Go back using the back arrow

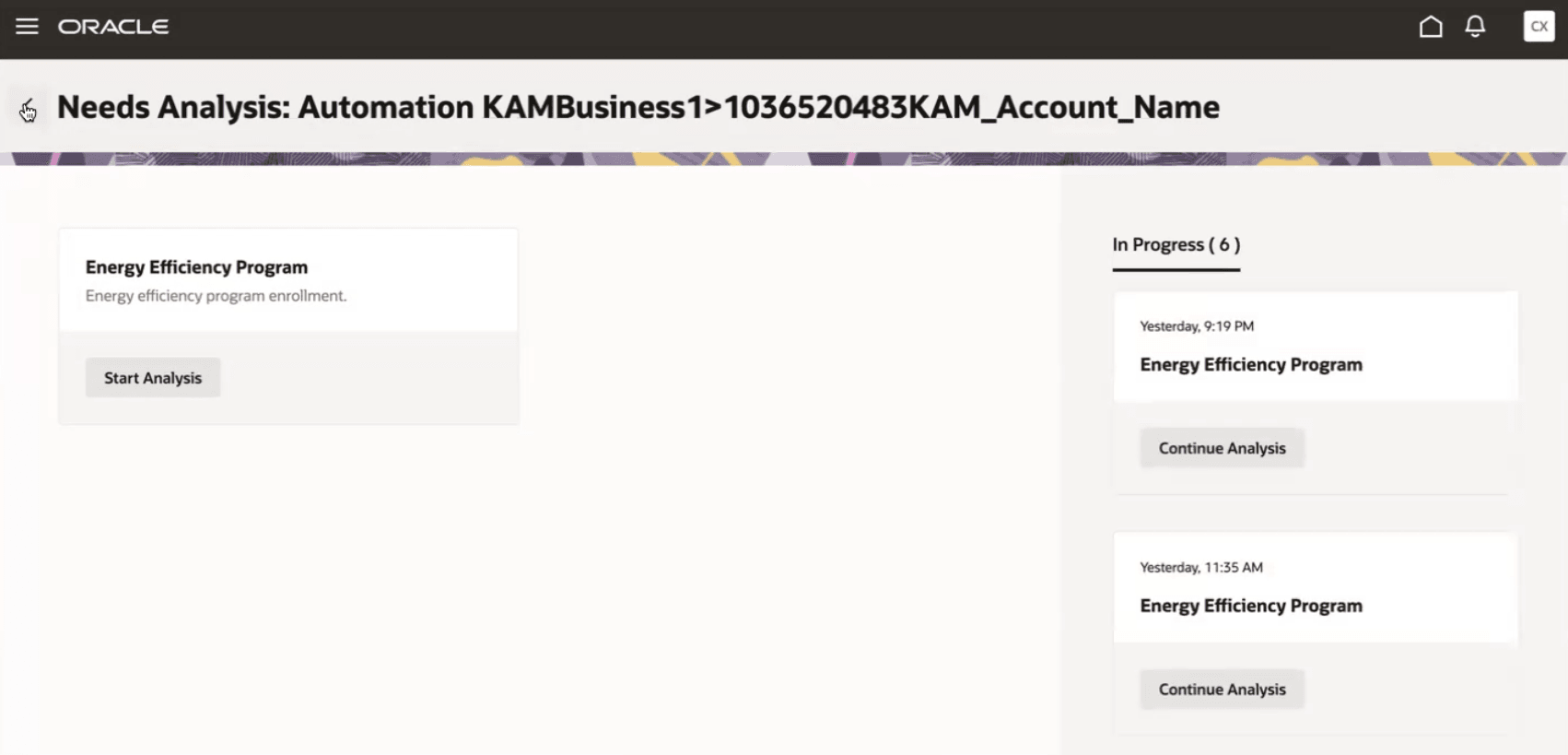[28, 109]
